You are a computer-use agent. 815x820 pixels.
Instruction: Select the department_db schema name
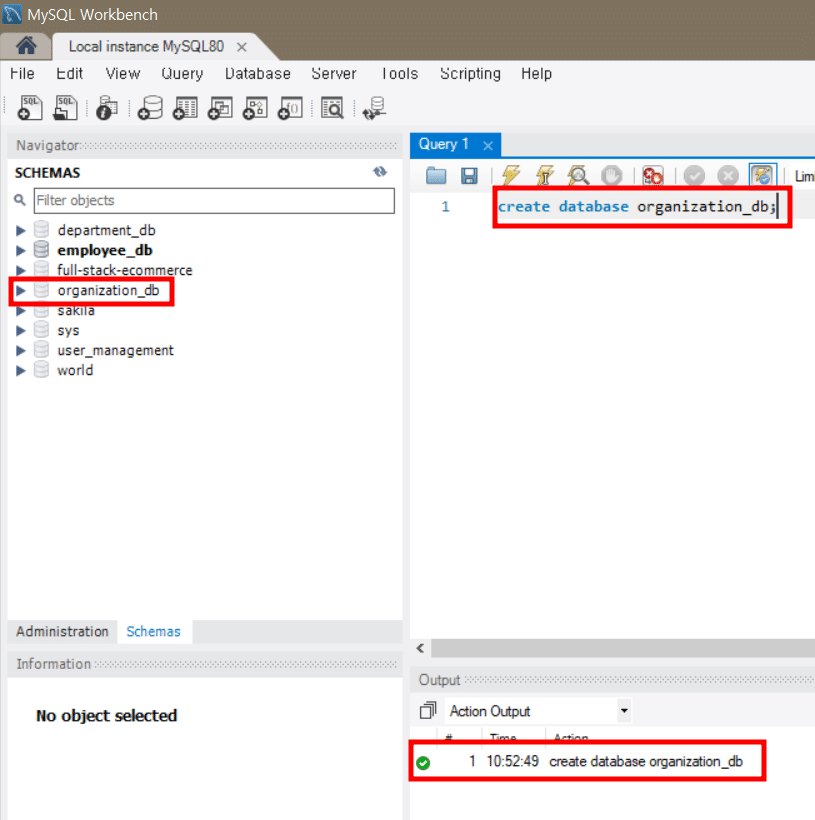[x=106, y=230]
